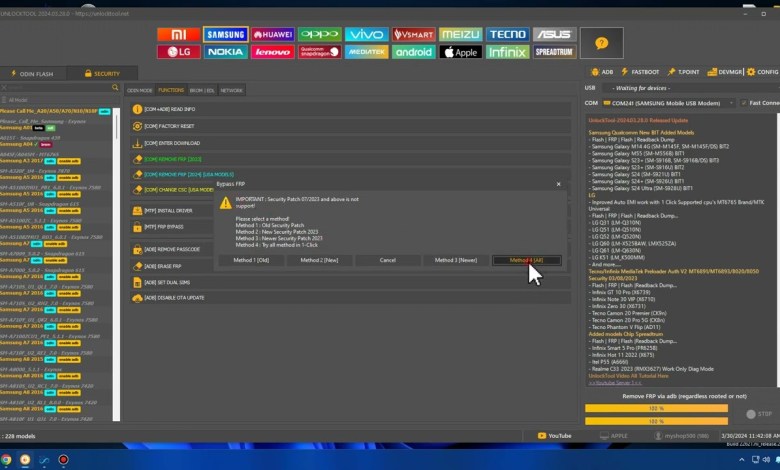The image size is (780, 470).
Task: Choose the Spreadtrum brand logo
Action: pos(555,52)
